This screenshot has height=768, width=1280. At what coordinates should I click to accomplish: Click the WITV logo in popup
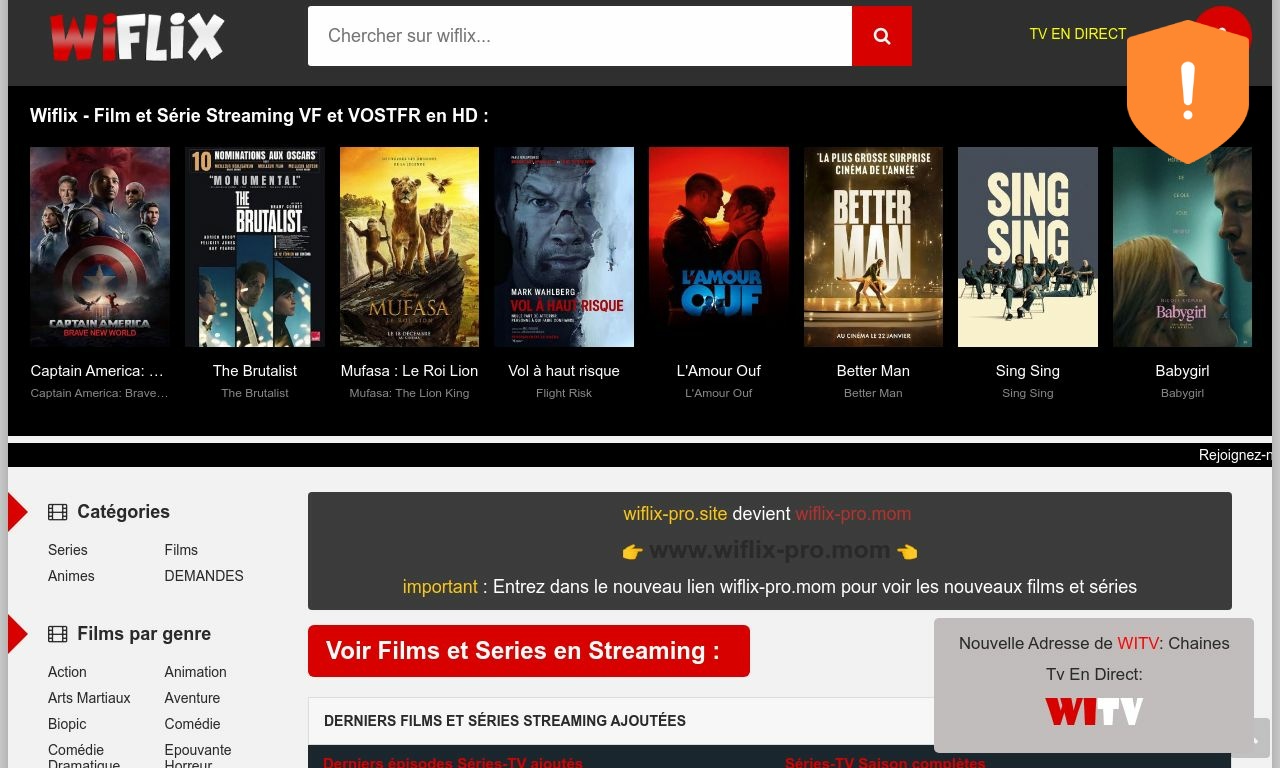coord(1094,711)
